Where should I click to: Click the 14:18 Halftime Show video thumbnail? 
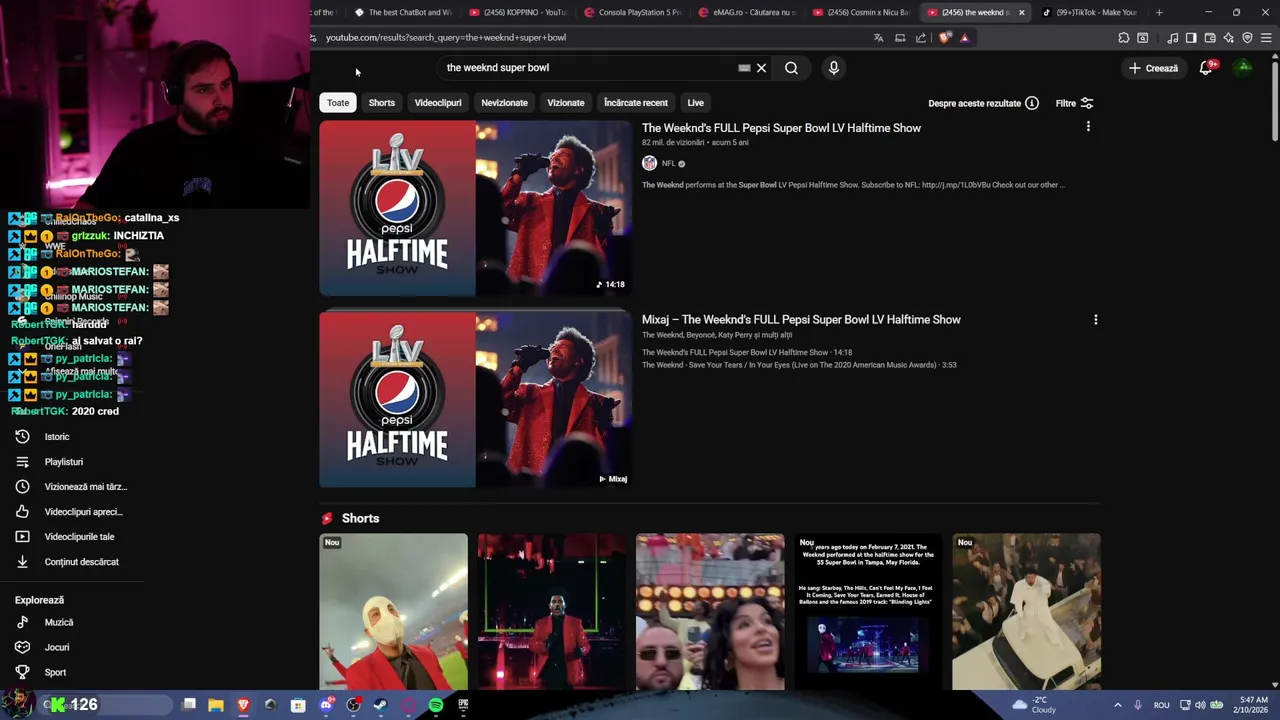475,208
